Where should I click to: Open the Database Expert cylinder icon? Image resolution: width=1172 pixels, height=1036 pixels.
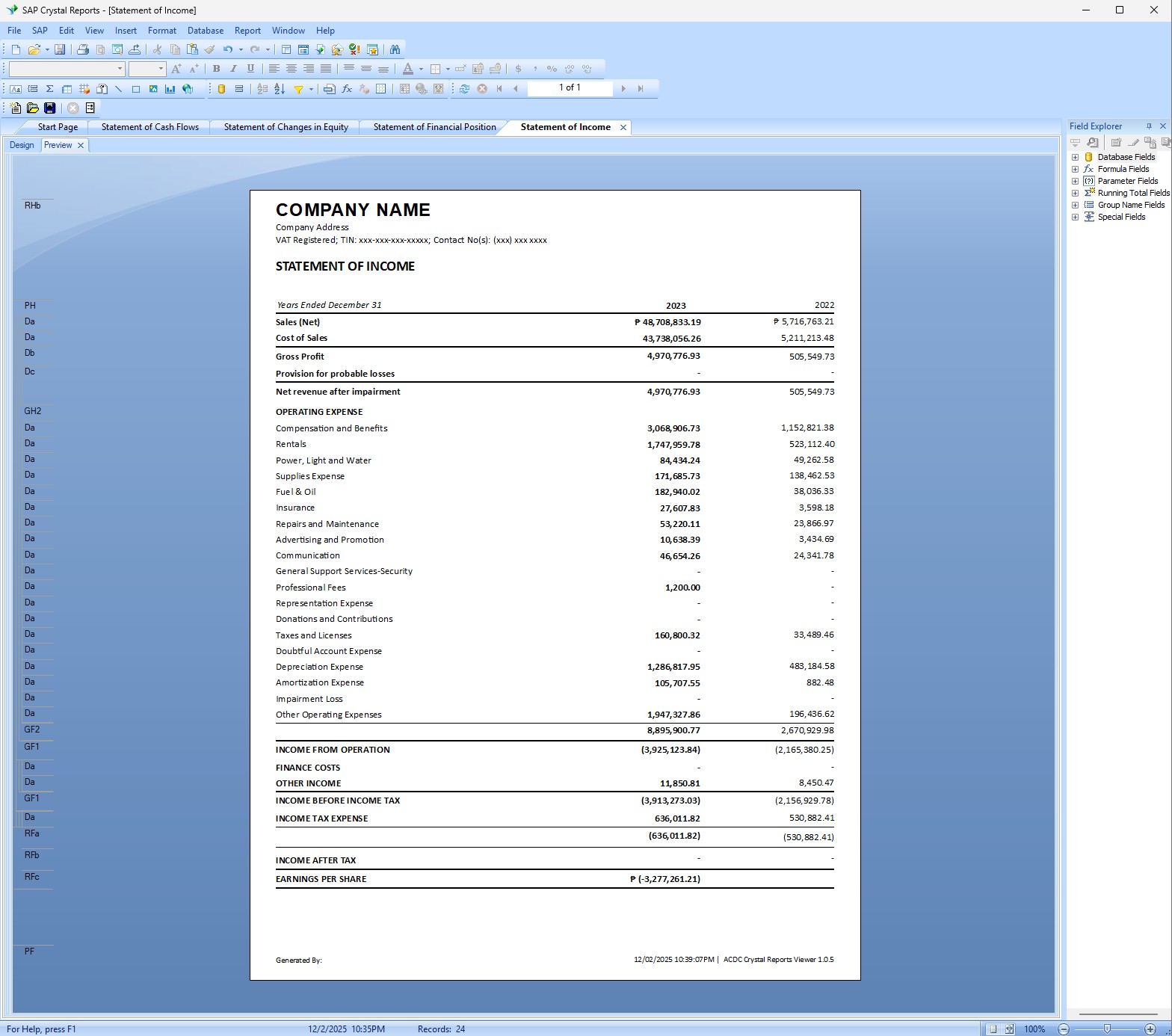pos(221,88)
